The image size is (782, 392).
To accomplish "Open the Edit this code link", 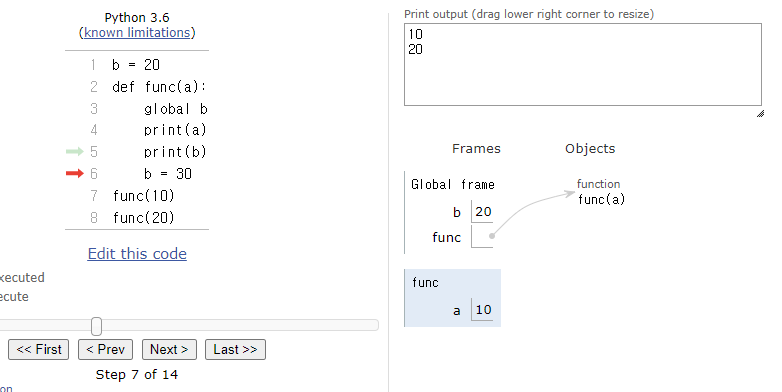I will tap(137, 254).
